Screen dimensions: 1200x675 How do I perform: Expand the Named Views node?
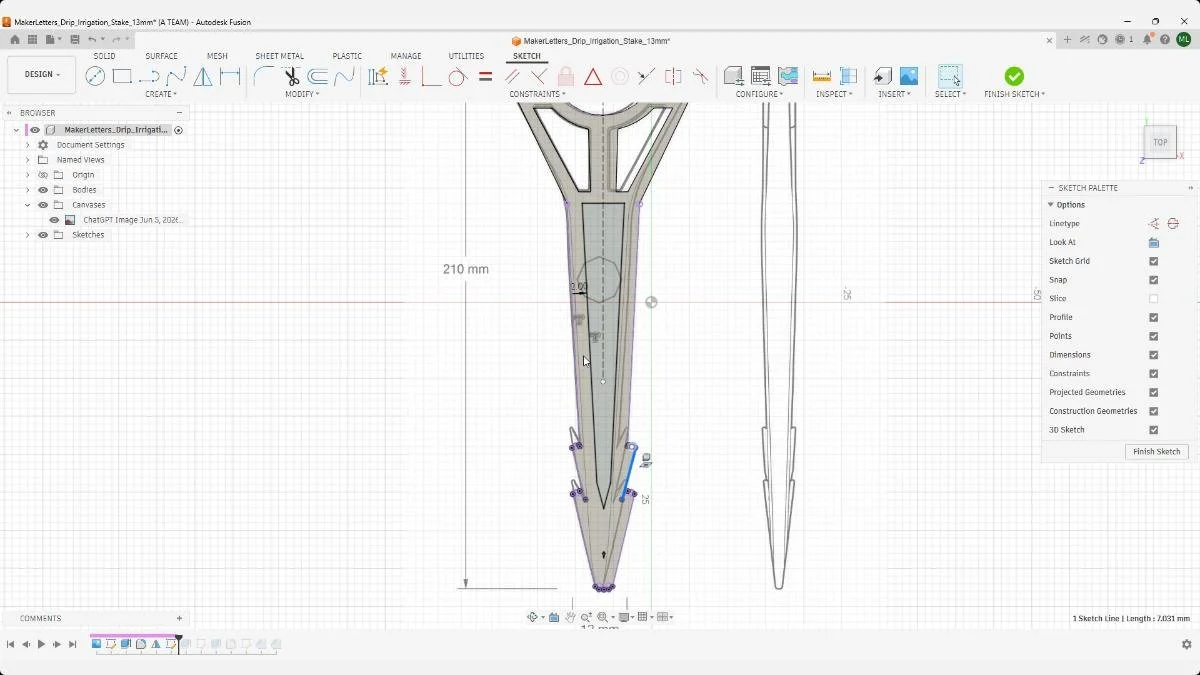tap(27, 160)
